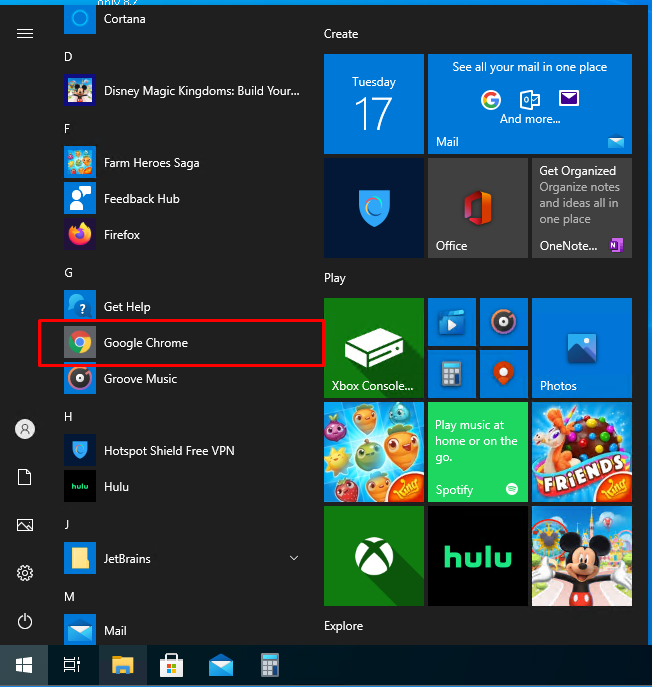Open the Farm Heroes Saga tile

click(x=374, y=452)
